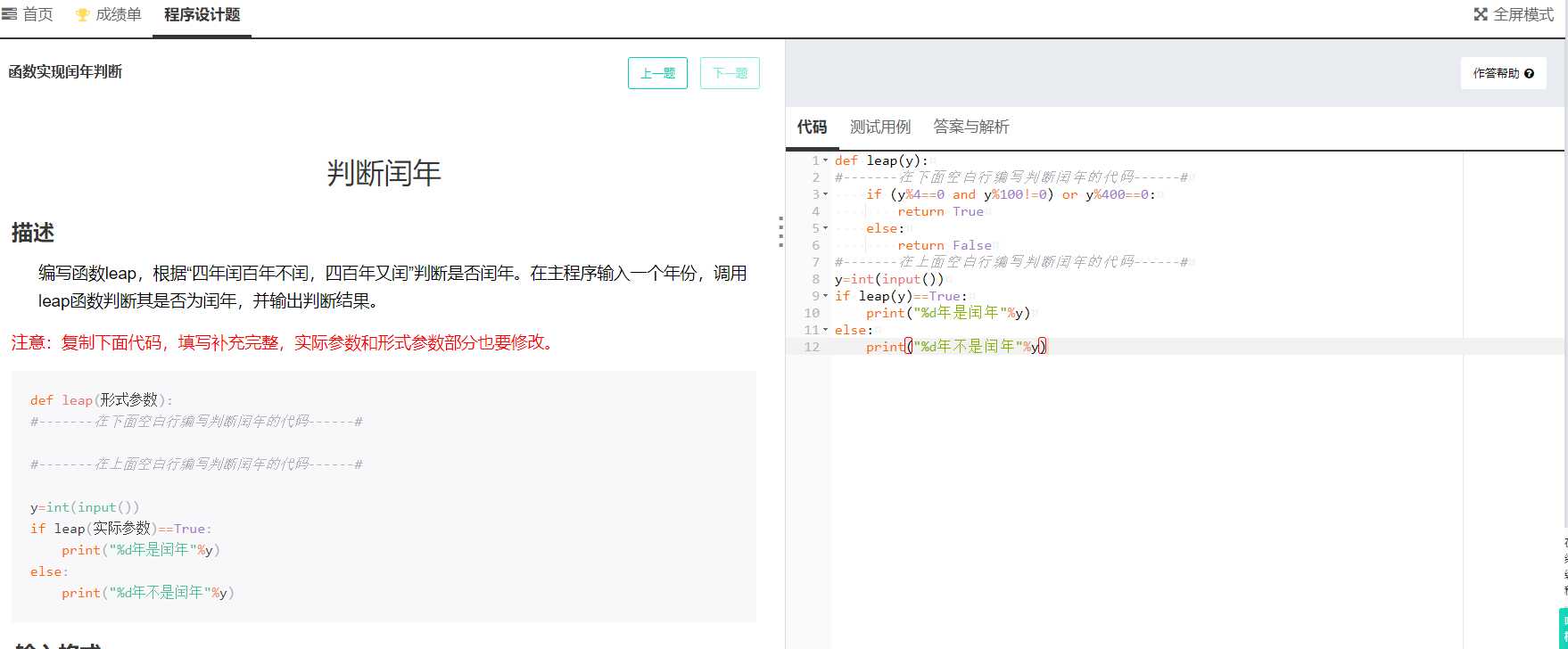Click editor line 'return False'
This screenshot has height=649, width=1568.
pyautogui.click(x=945, y=245)
